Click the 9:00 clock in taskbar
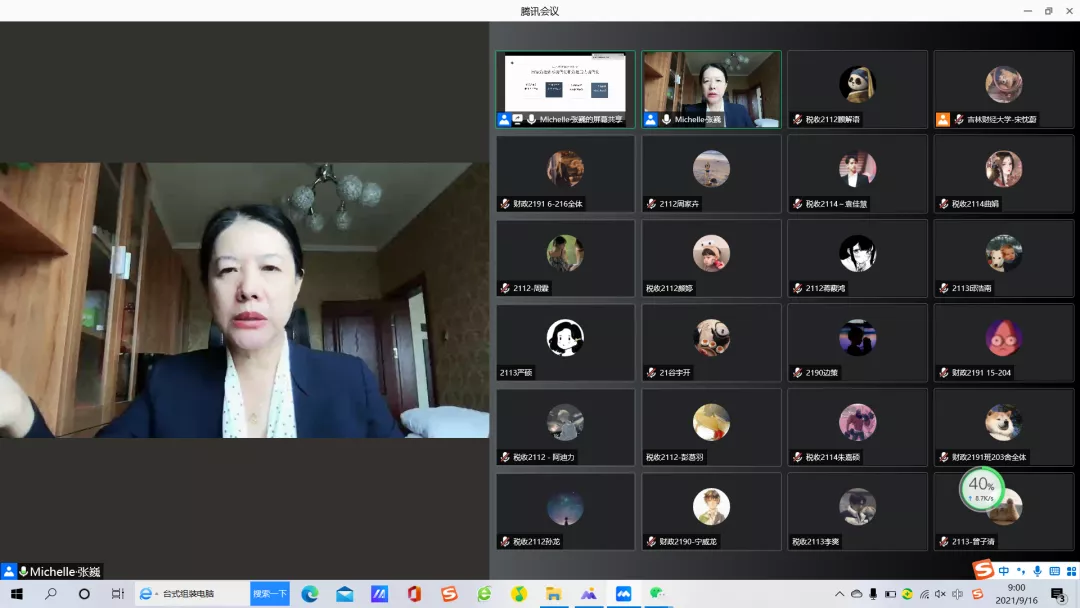Image resolution: width=1080 pixels, height=608 pixels. point(1016,594)
